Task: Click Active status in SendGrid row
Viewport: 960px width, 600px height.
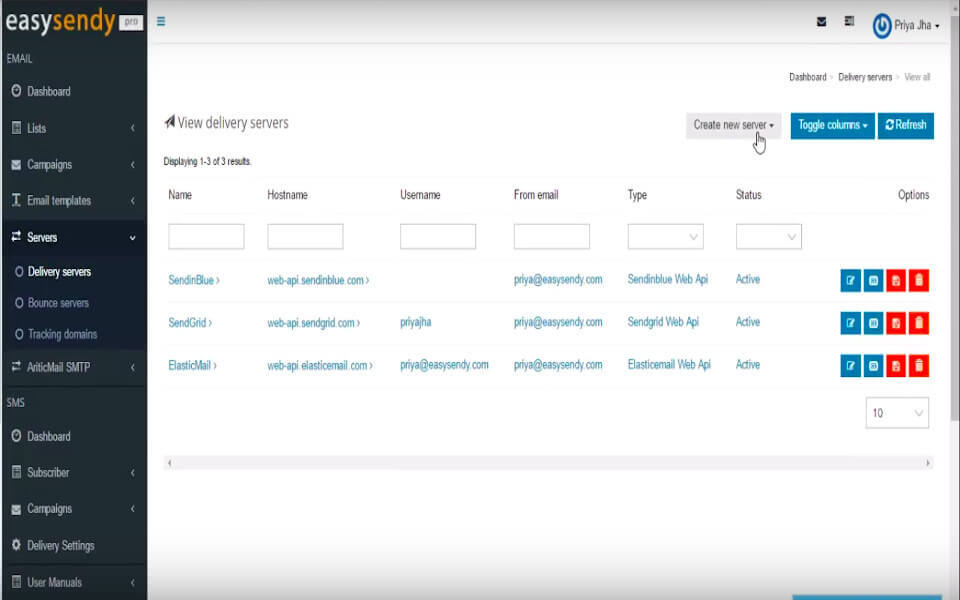Action: coord(748,322)
